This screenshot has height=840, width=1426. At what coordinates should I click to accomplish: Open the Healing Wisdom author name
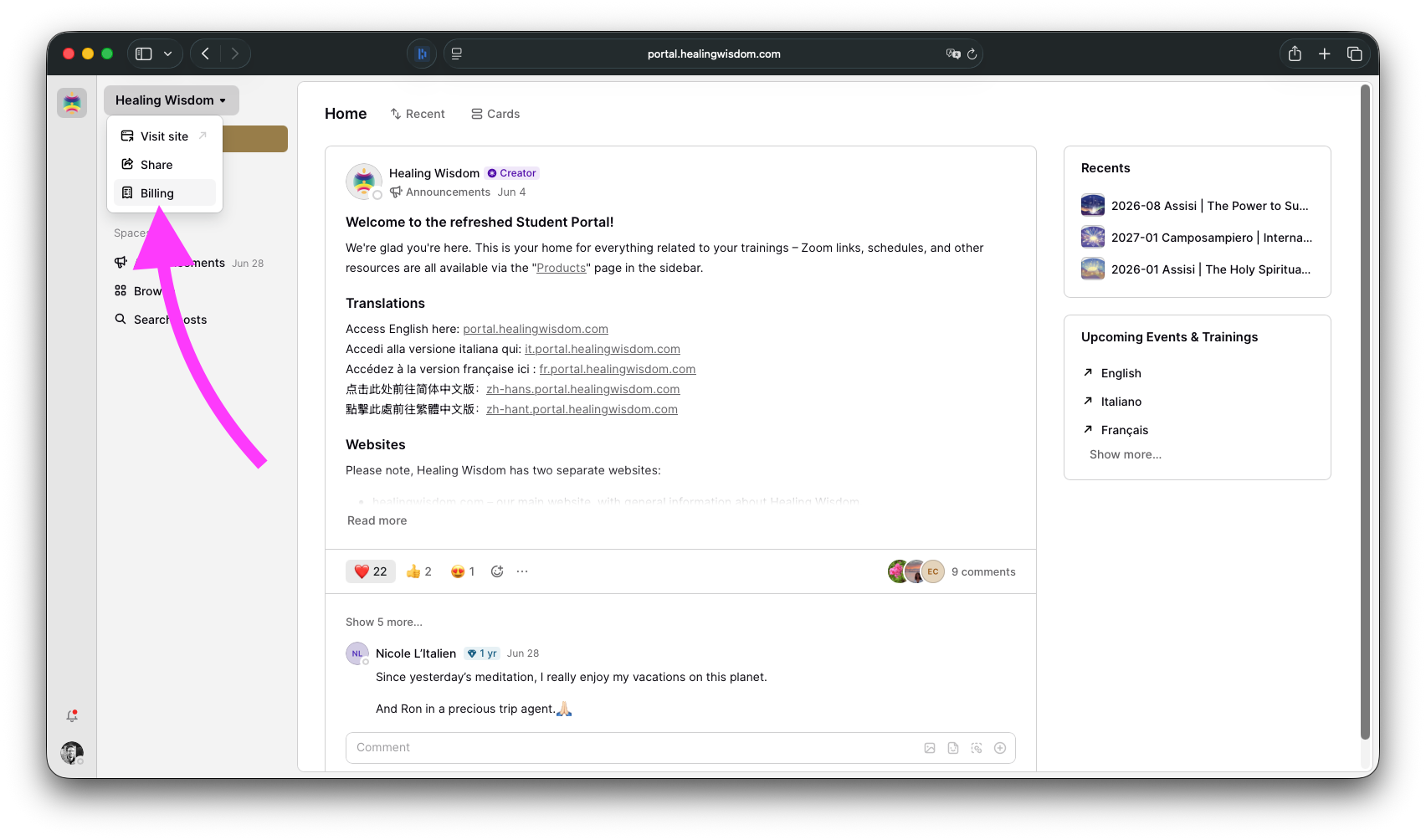[x=434, y=173]
